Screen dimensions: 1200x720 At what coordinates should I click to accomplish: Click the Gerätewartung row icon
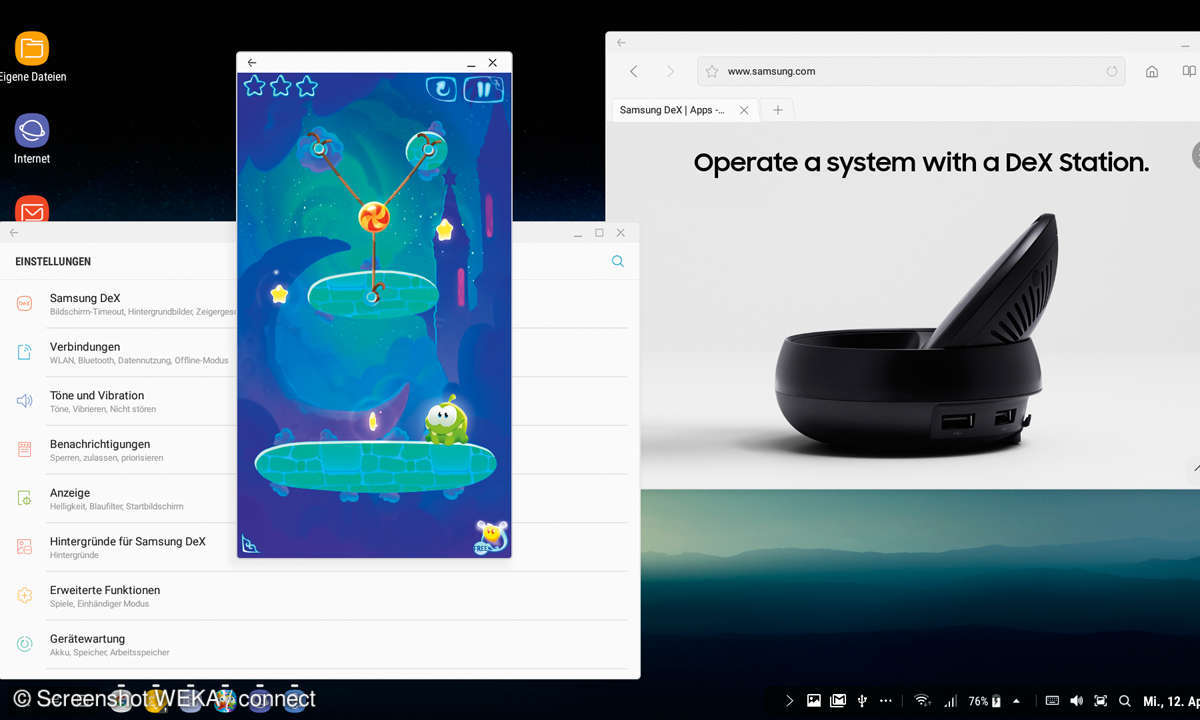pos(25,645)
